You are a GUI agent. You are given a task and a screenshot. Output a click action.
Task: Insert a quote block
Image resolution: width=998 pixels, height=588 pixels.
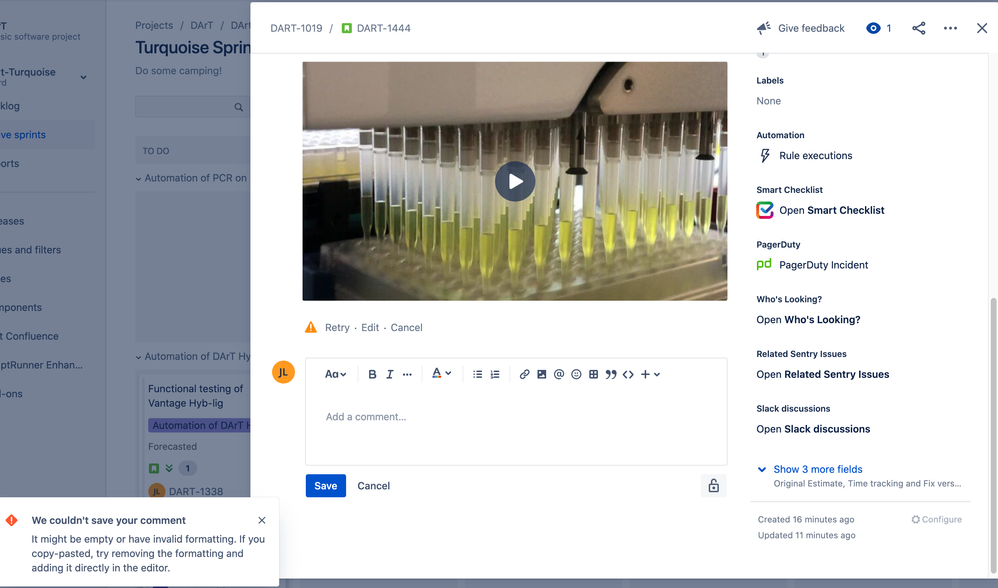(611, 374)
